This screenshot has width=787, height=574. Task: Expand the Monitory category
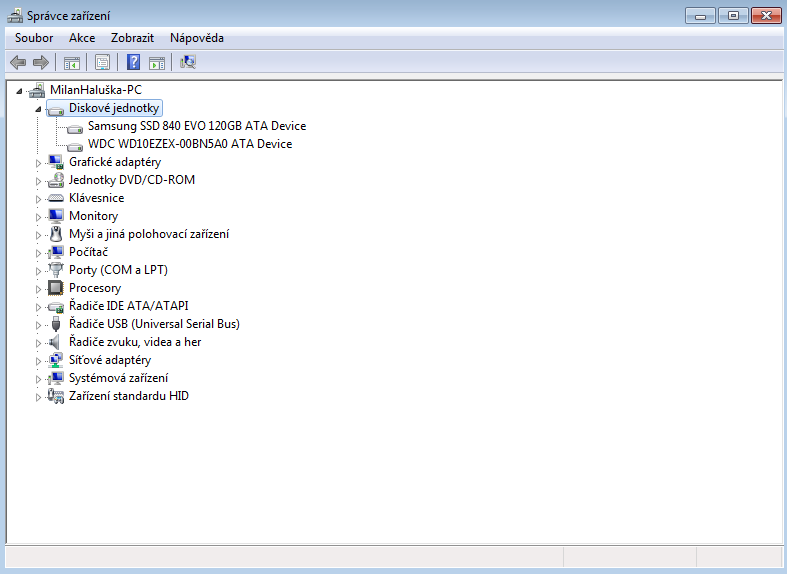tap(38, 217)
